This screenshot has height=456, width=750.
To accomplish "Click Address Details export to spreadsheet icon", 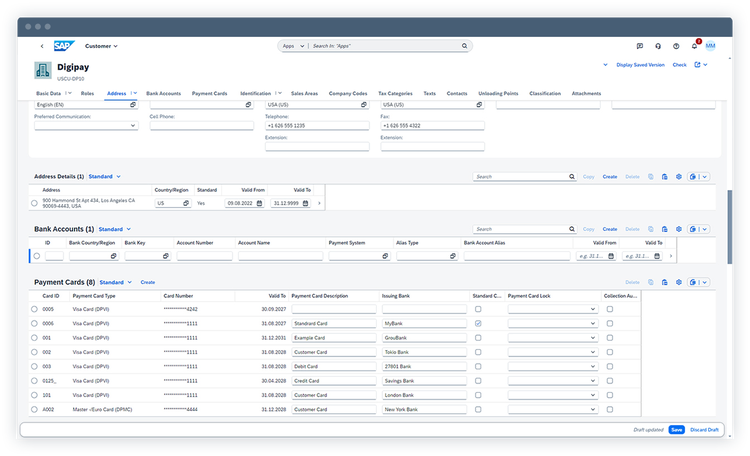I will tap(693, 177).
